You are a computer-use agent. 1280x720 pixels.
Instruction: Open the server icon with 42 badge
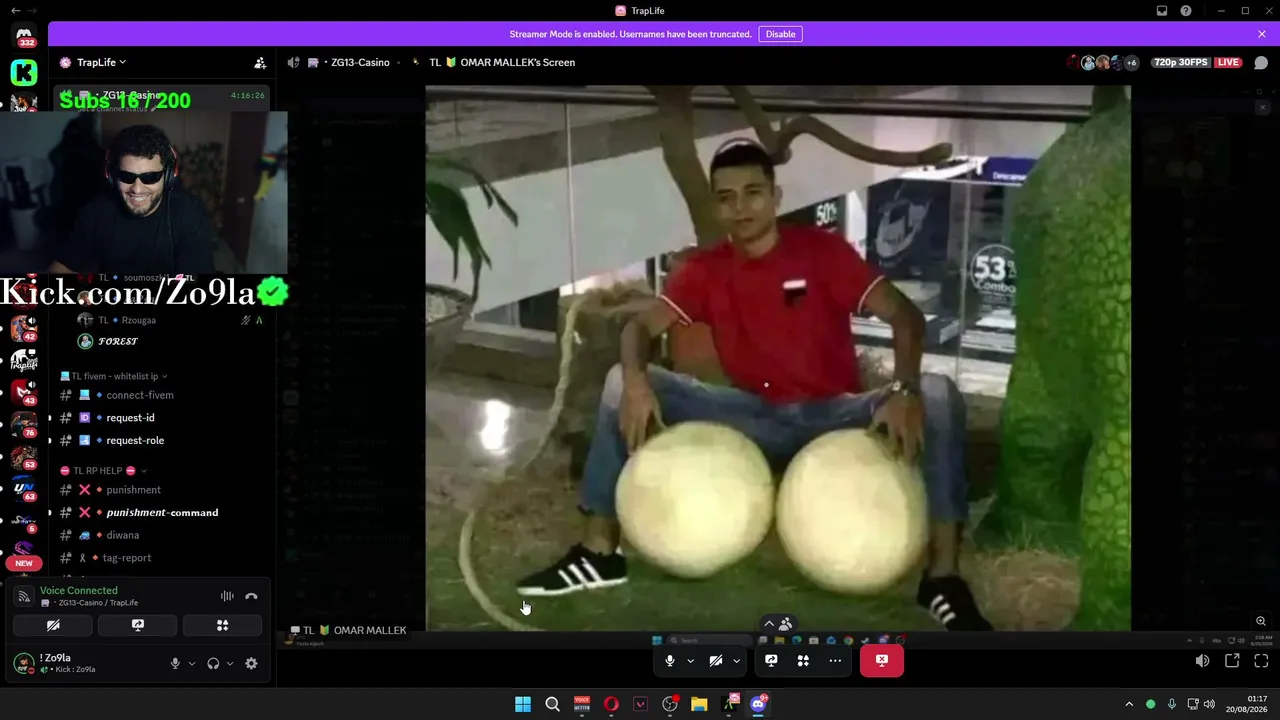click(24, 329)
